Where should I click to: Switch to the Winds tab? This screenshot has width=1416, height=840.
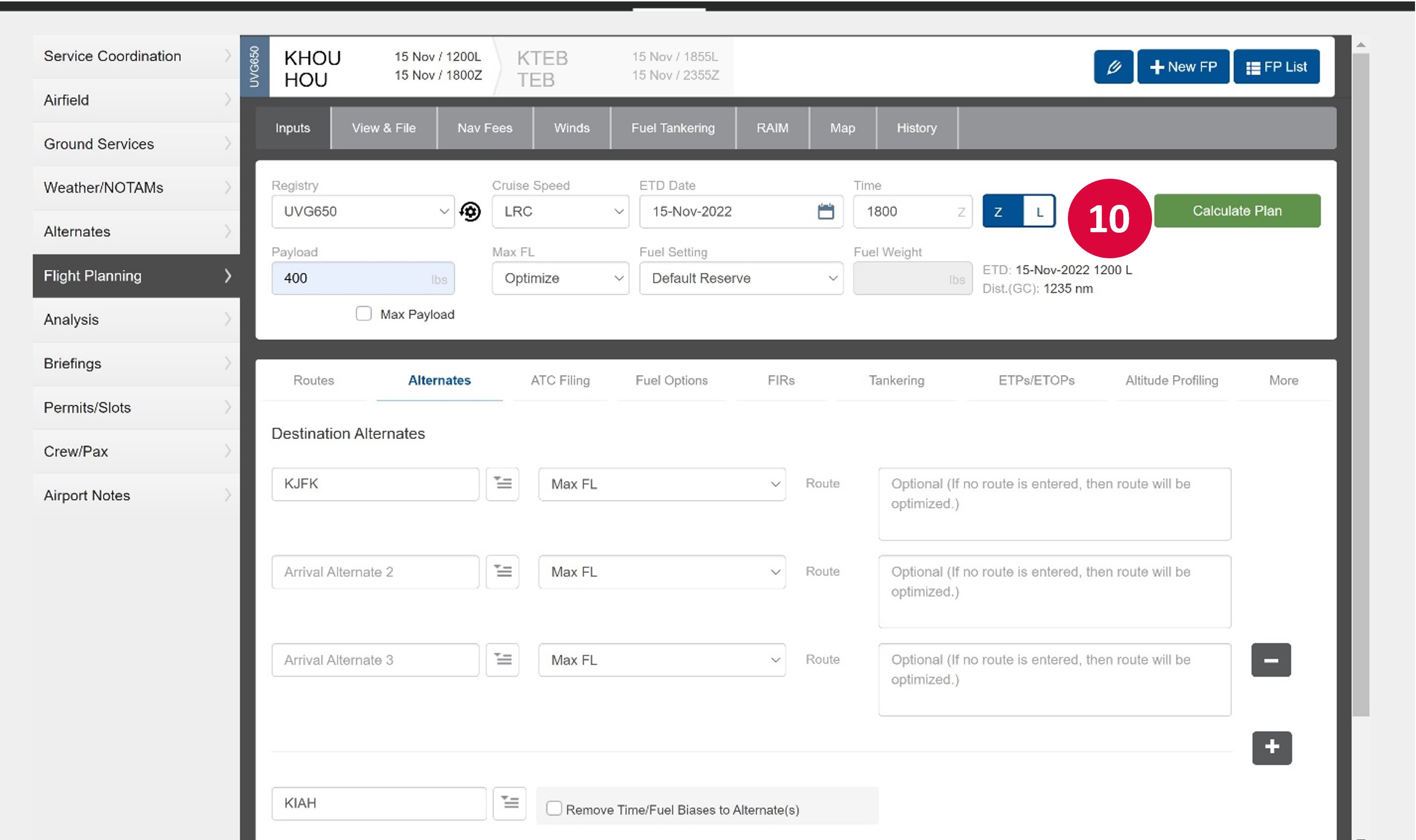(572, 128)
